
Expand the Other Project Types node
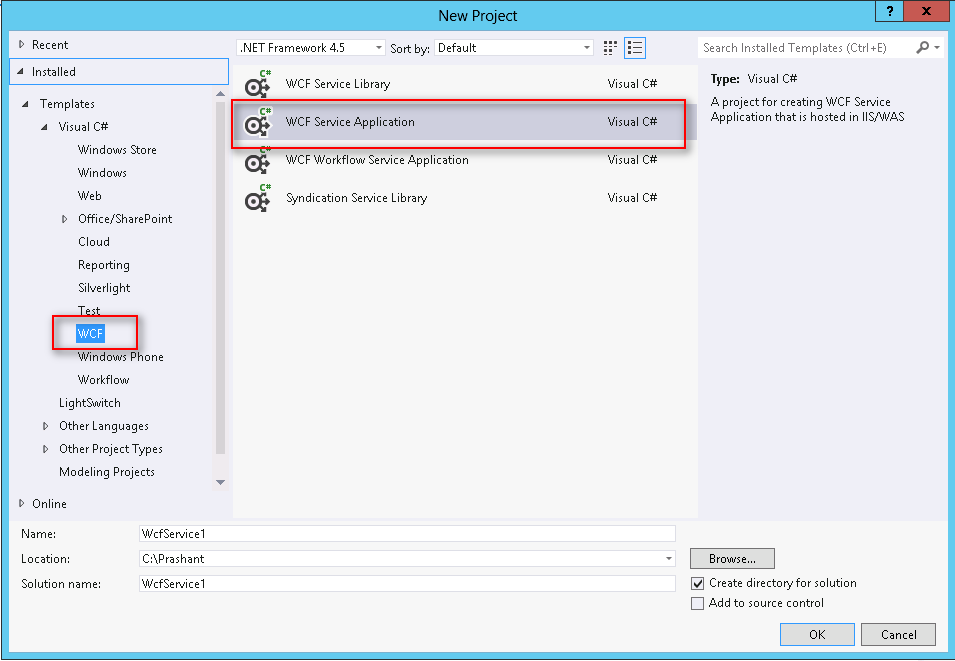coord(45,449)
